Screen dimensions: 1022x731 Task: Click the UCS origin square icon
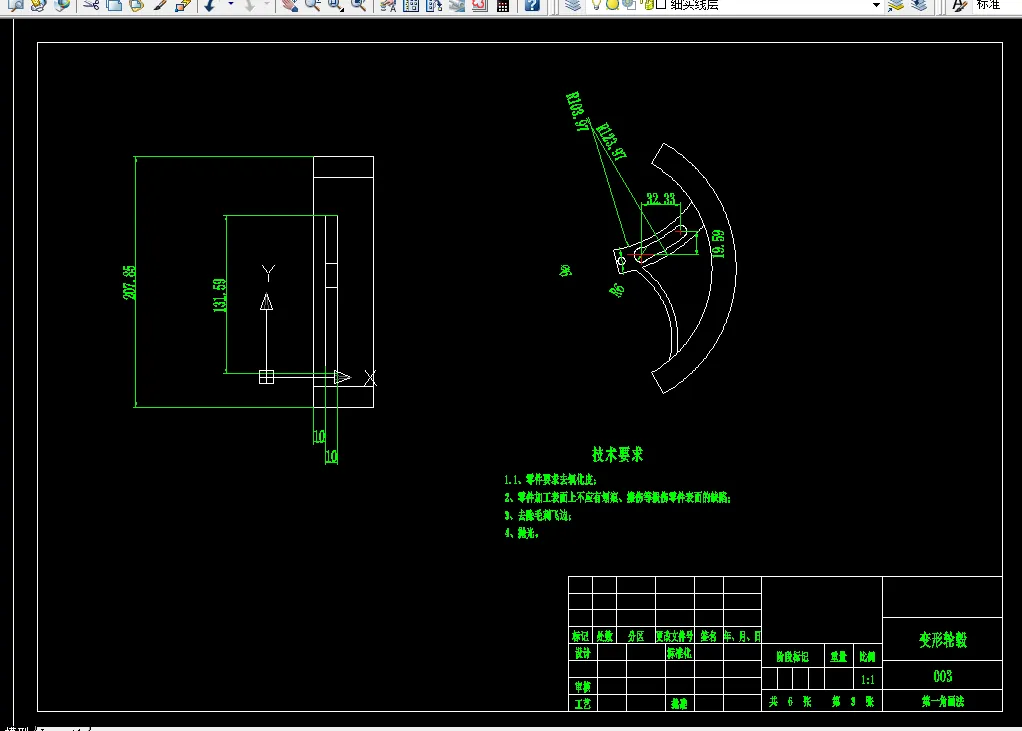(x=267, y=377)
